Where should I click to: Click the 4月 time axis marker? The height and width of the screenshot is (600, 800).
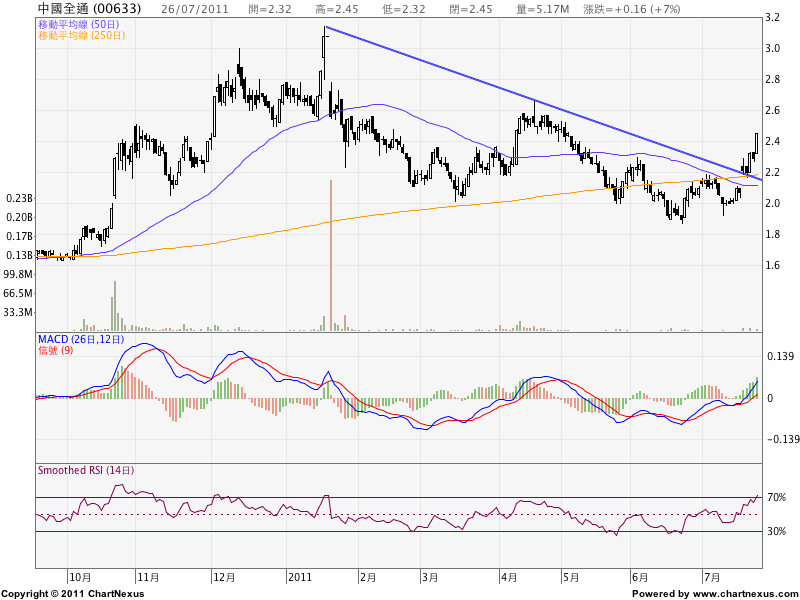pyautogui.click(x=509, y=578)
